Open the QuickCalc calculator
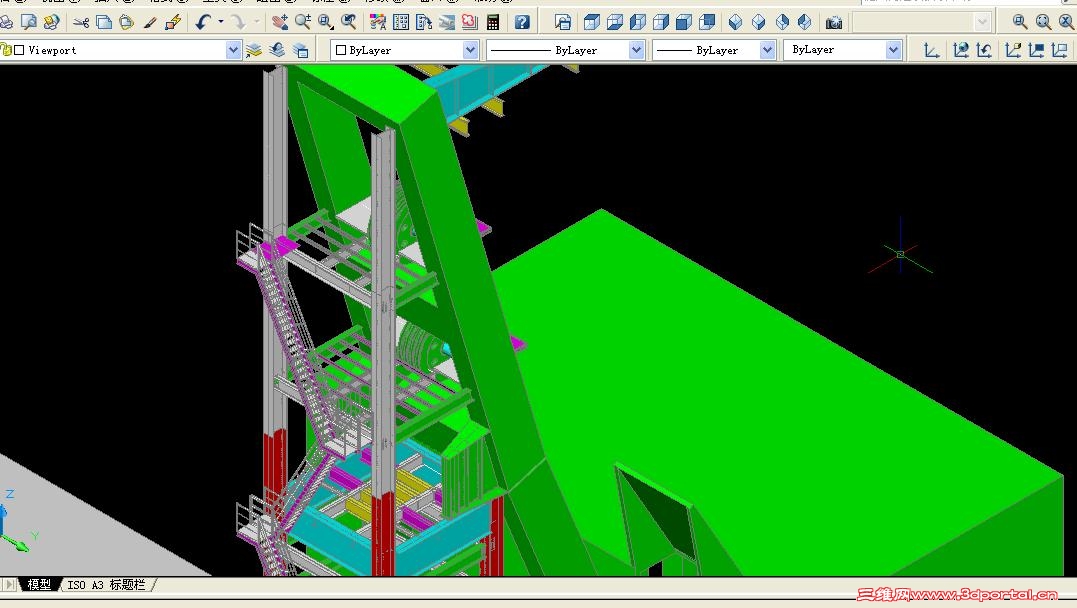The height and width of the screenshot is (608, 1077). pos(492,23)
